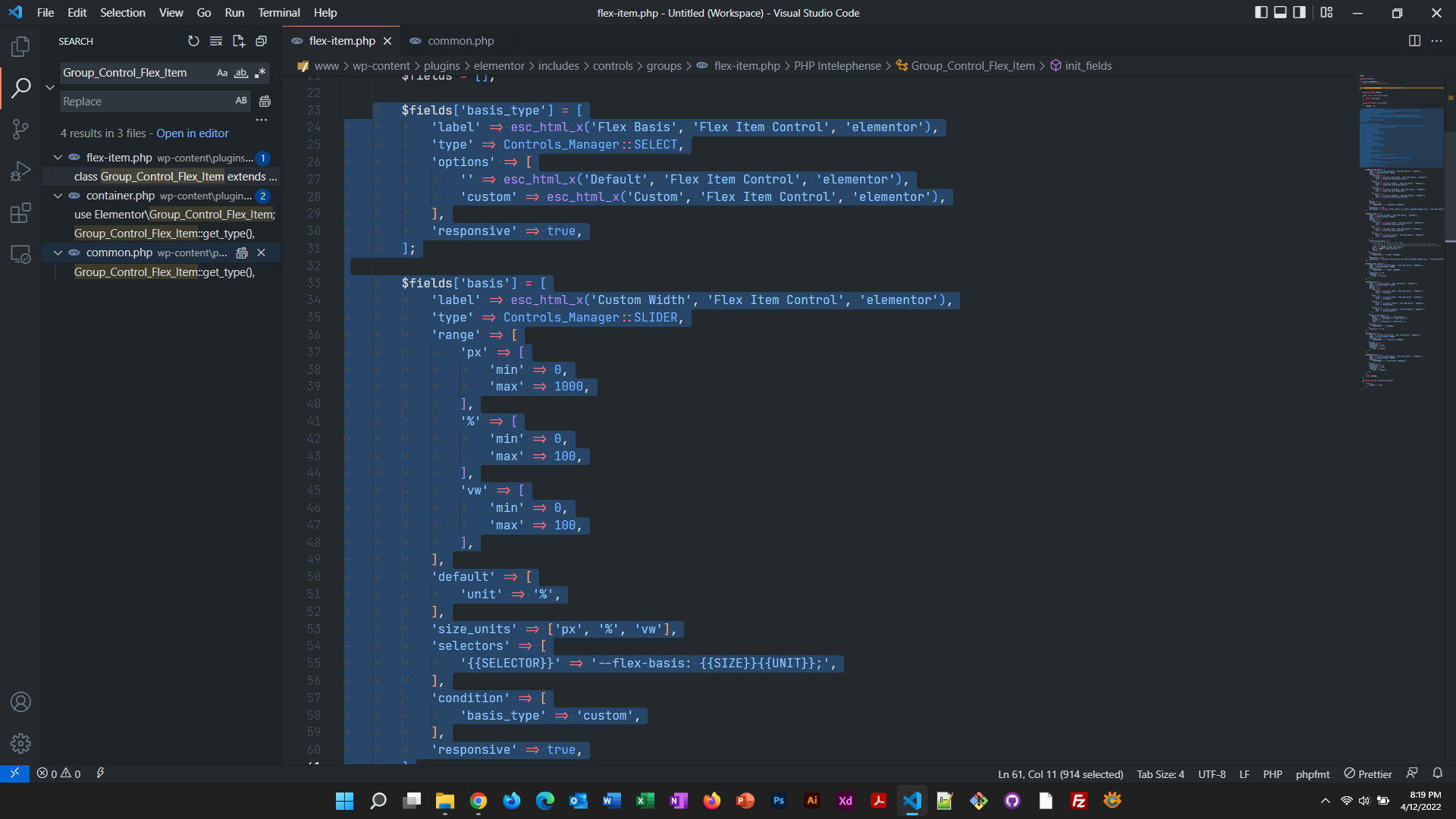Open new search editor
The image size is (1456, 819).
pyautogui.click(x=239, y=41)
